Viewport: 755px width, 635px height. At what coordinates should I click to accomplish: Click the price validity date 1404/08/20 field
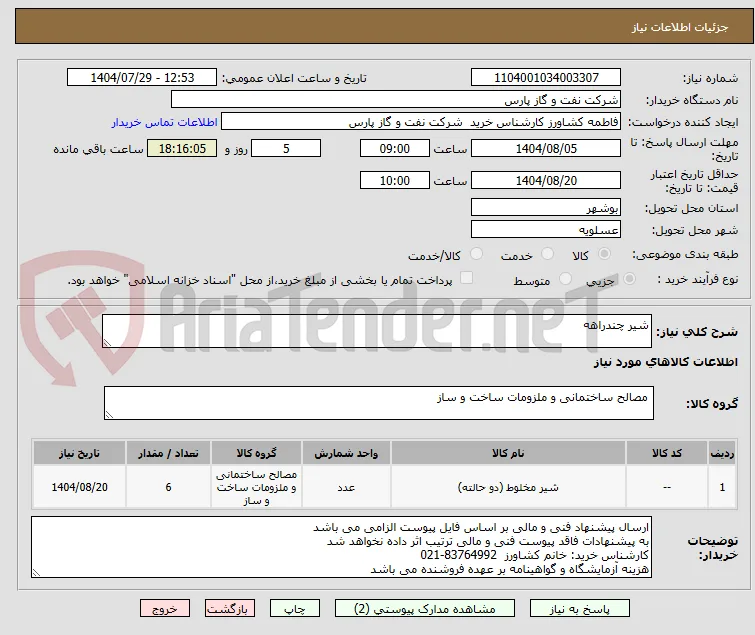[x=546, y=181]
